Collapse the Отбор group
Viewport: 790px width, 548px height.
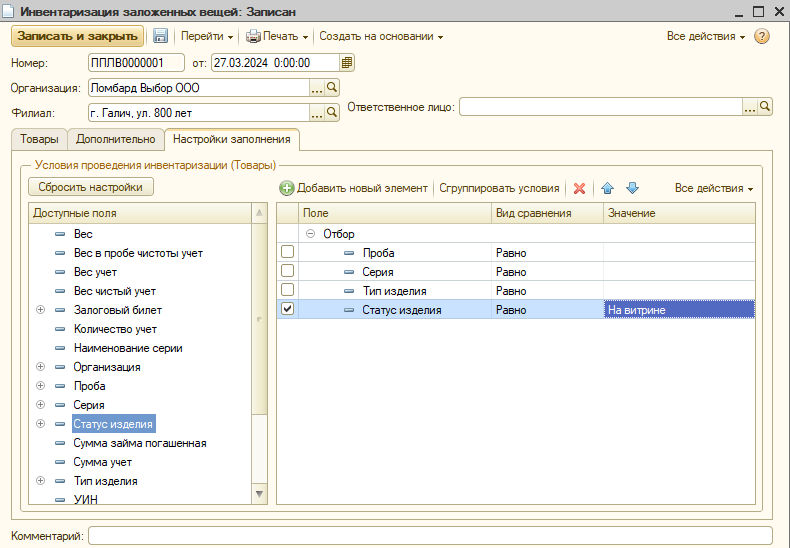point(311,234)
